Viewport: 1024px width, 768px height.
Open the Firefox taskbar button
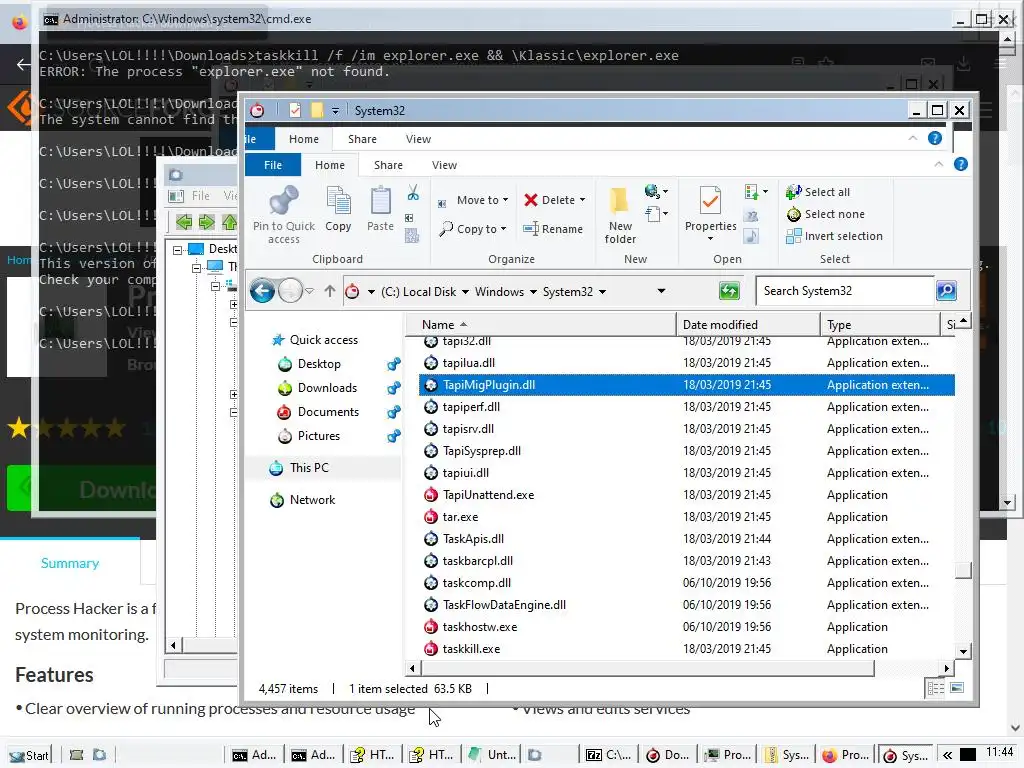(846, 755)
